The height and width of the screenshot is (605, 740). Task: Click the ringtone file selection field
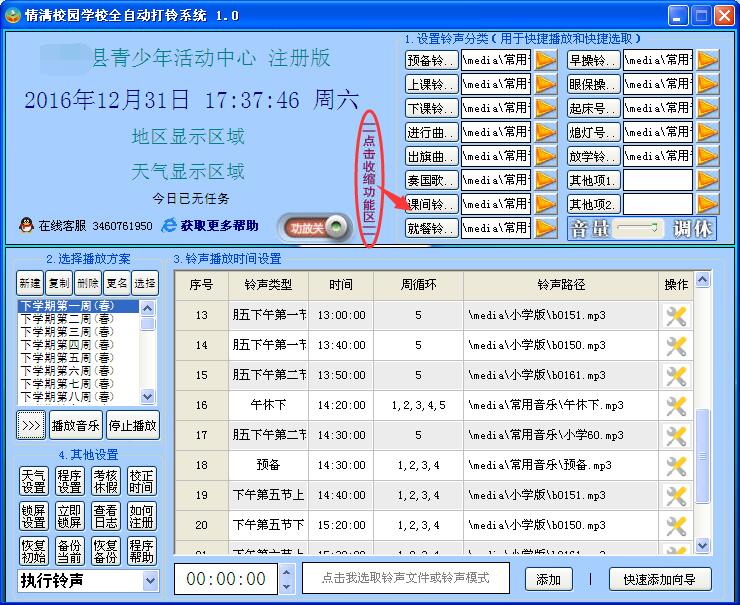point(404,579)
